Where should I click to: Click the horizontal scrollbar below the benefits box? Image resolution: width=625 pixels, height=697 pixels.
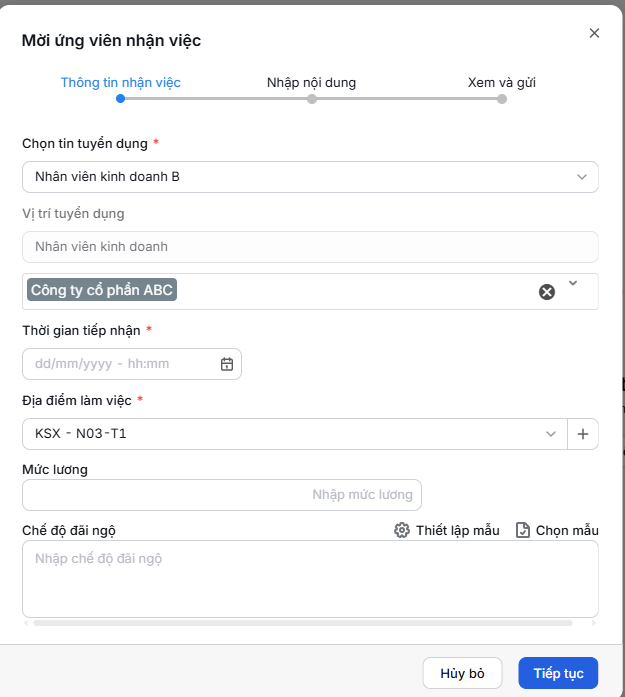tap(303, 623)
